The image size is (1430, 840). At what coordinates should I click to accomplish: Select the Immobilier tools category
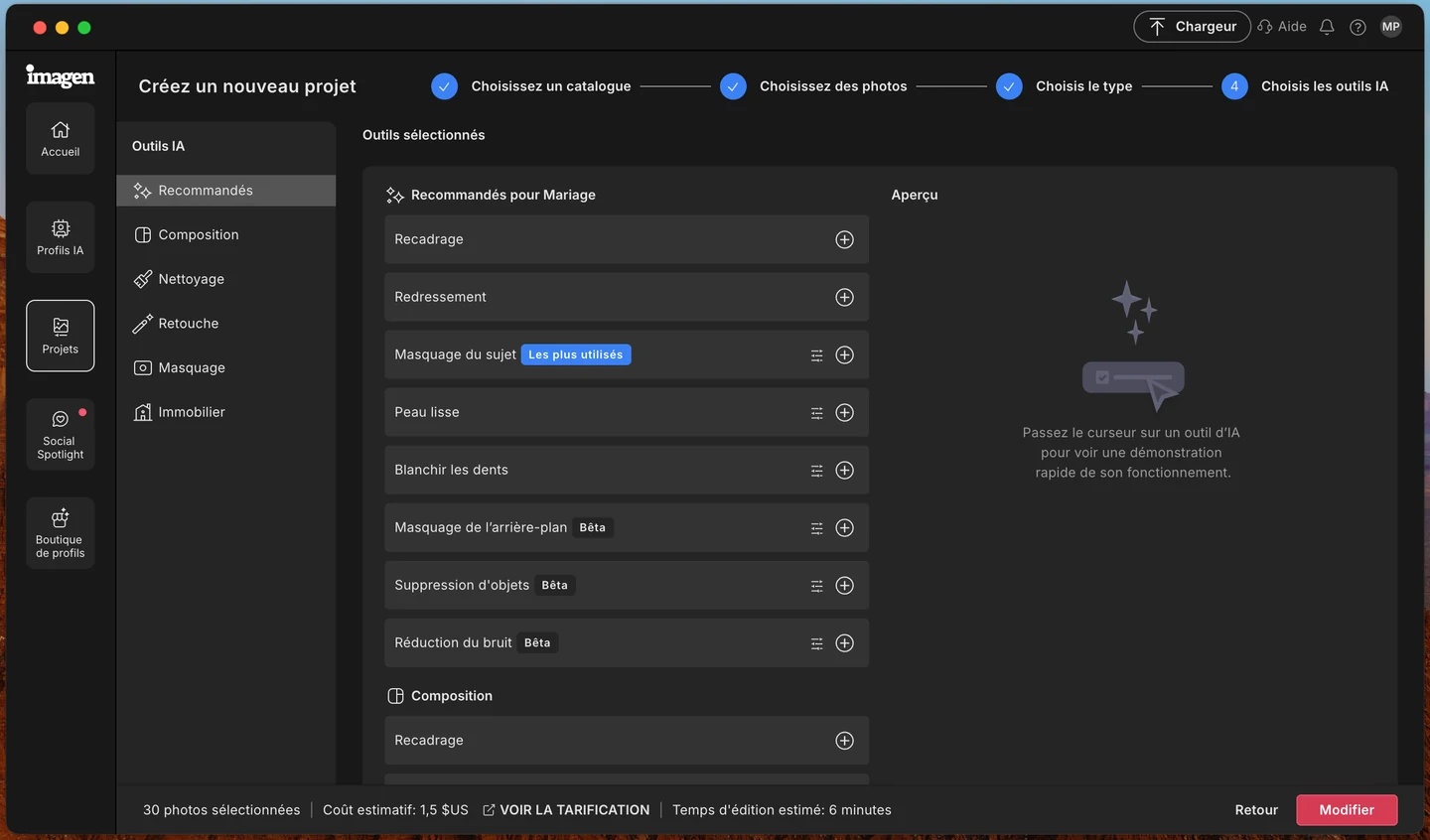tap(226, 412)
